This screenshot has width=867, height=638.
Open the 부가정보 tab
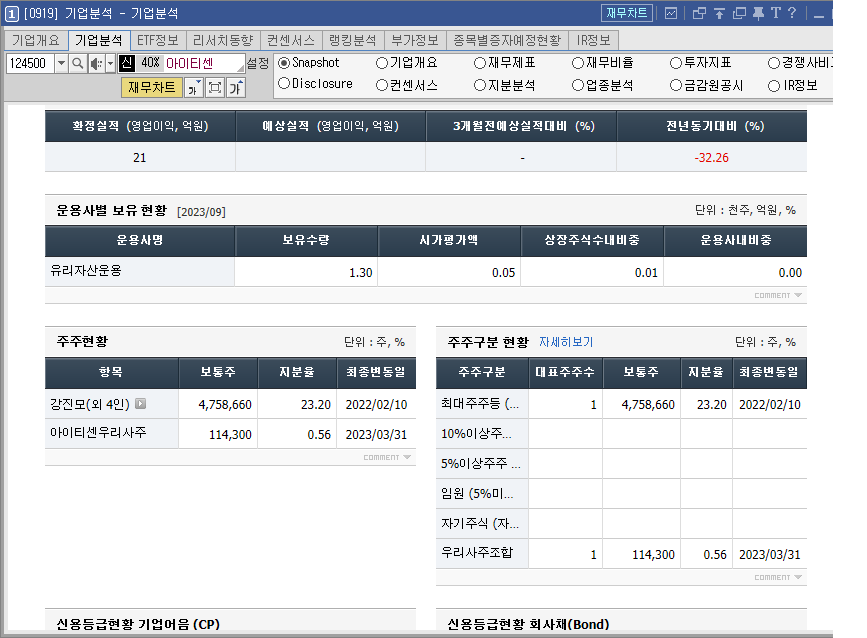pos(415,40)
